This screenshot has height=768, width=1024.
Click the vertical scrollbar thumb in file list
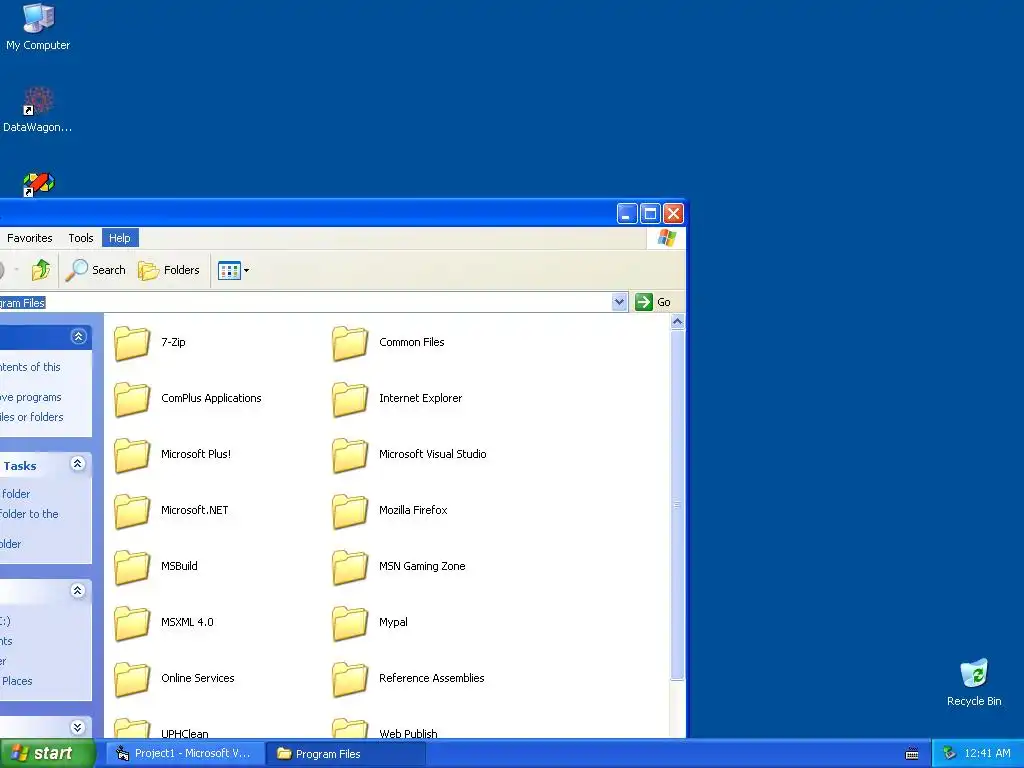677,504
